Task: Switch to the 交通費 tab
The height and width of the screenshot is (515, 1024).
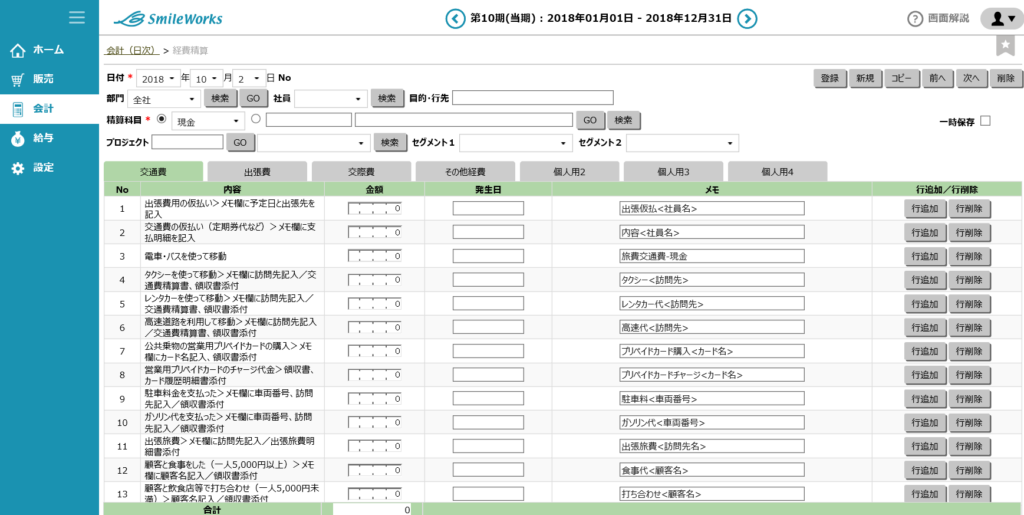Action: (x=153, y=172)
